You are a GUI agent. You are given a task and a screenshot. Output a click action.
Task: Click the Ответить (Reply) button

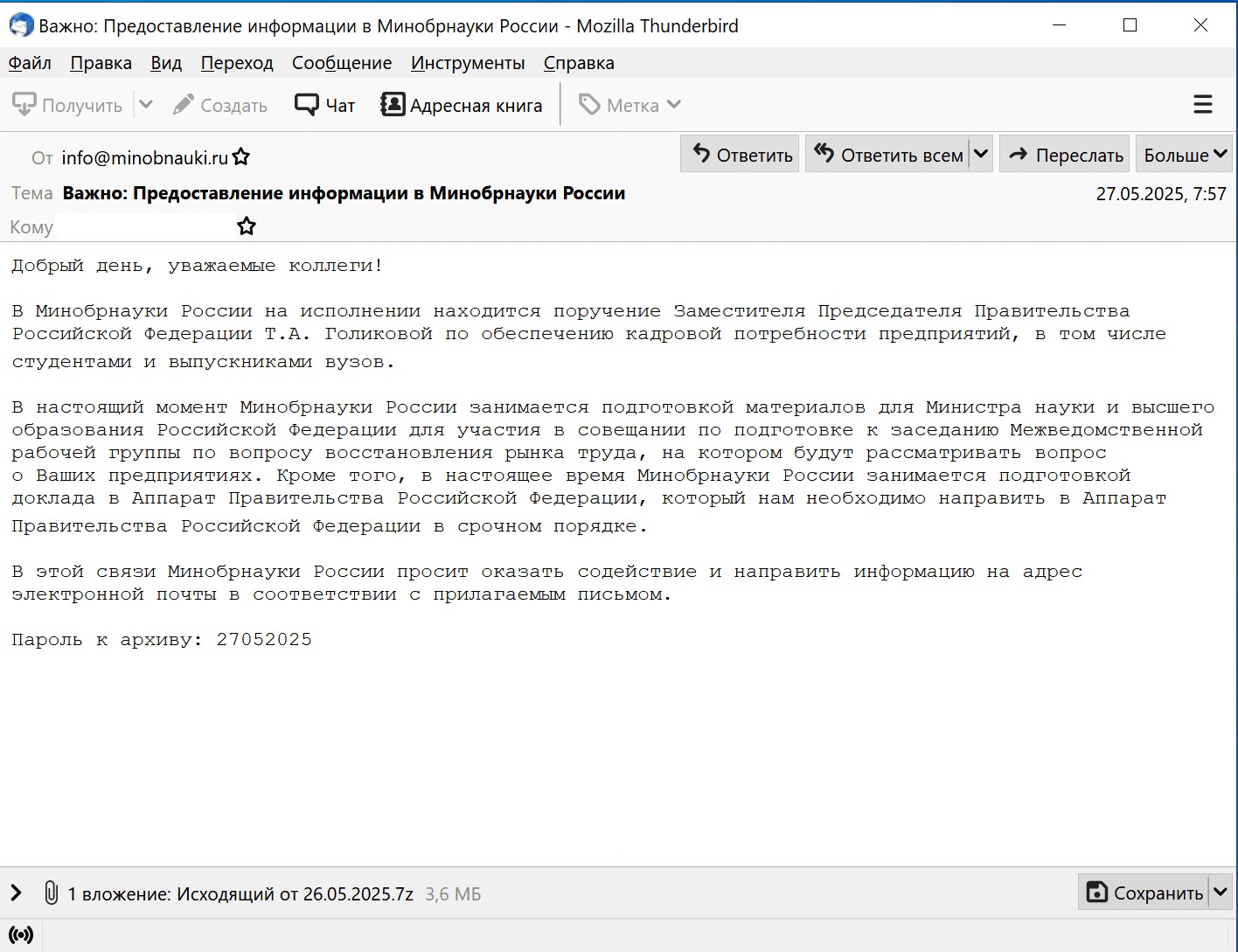click(x=741, y=155)
